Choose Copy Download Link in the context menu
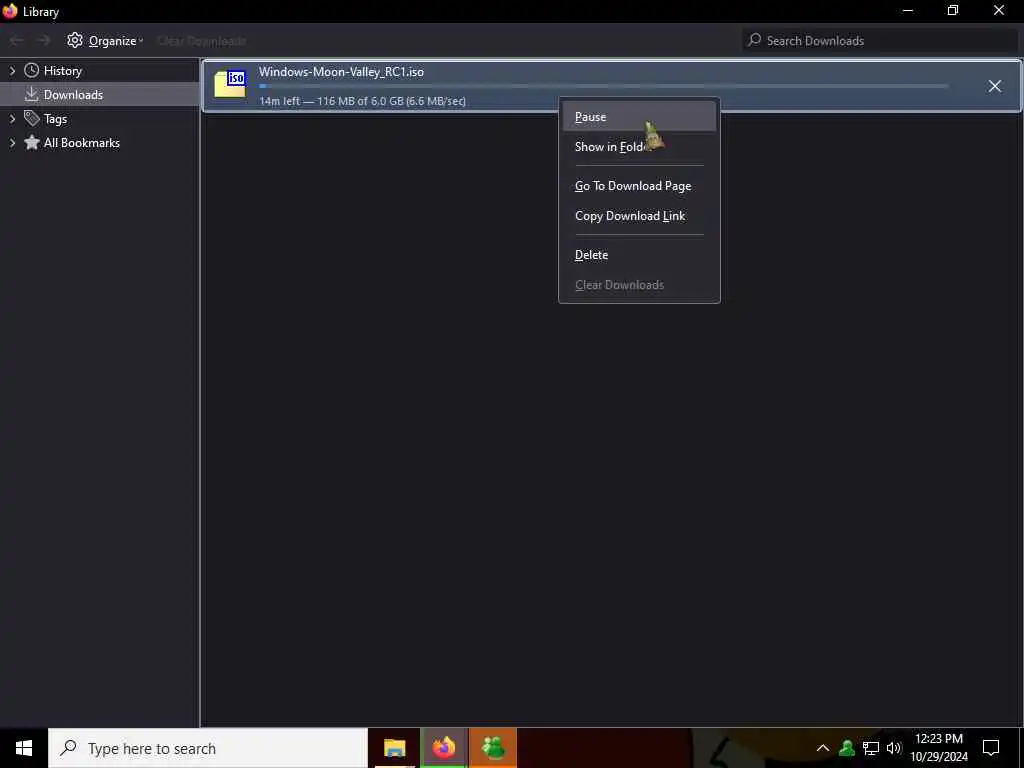 click(639, 216)
